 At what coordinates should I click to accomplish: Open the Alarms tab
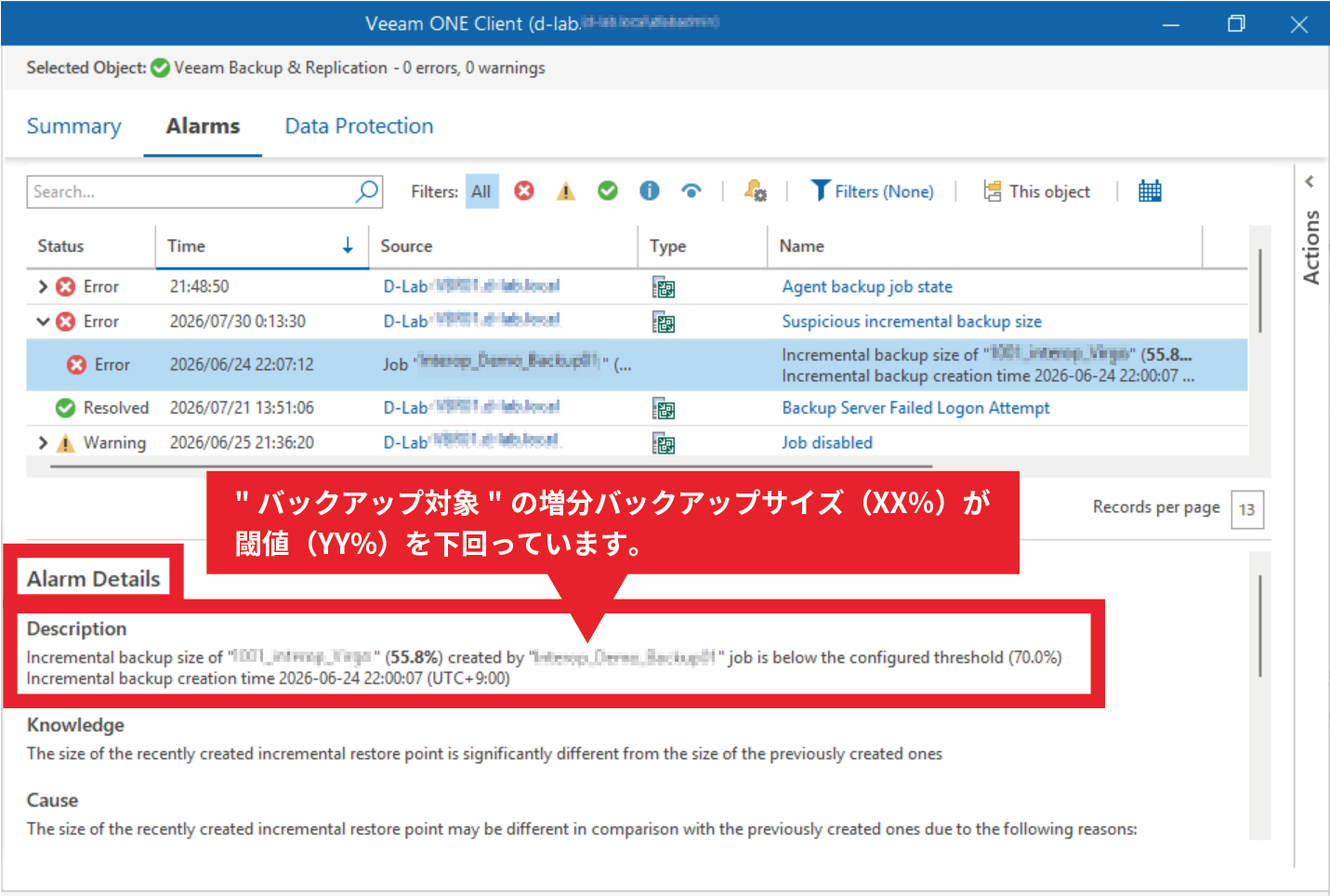tap(203, 126)
